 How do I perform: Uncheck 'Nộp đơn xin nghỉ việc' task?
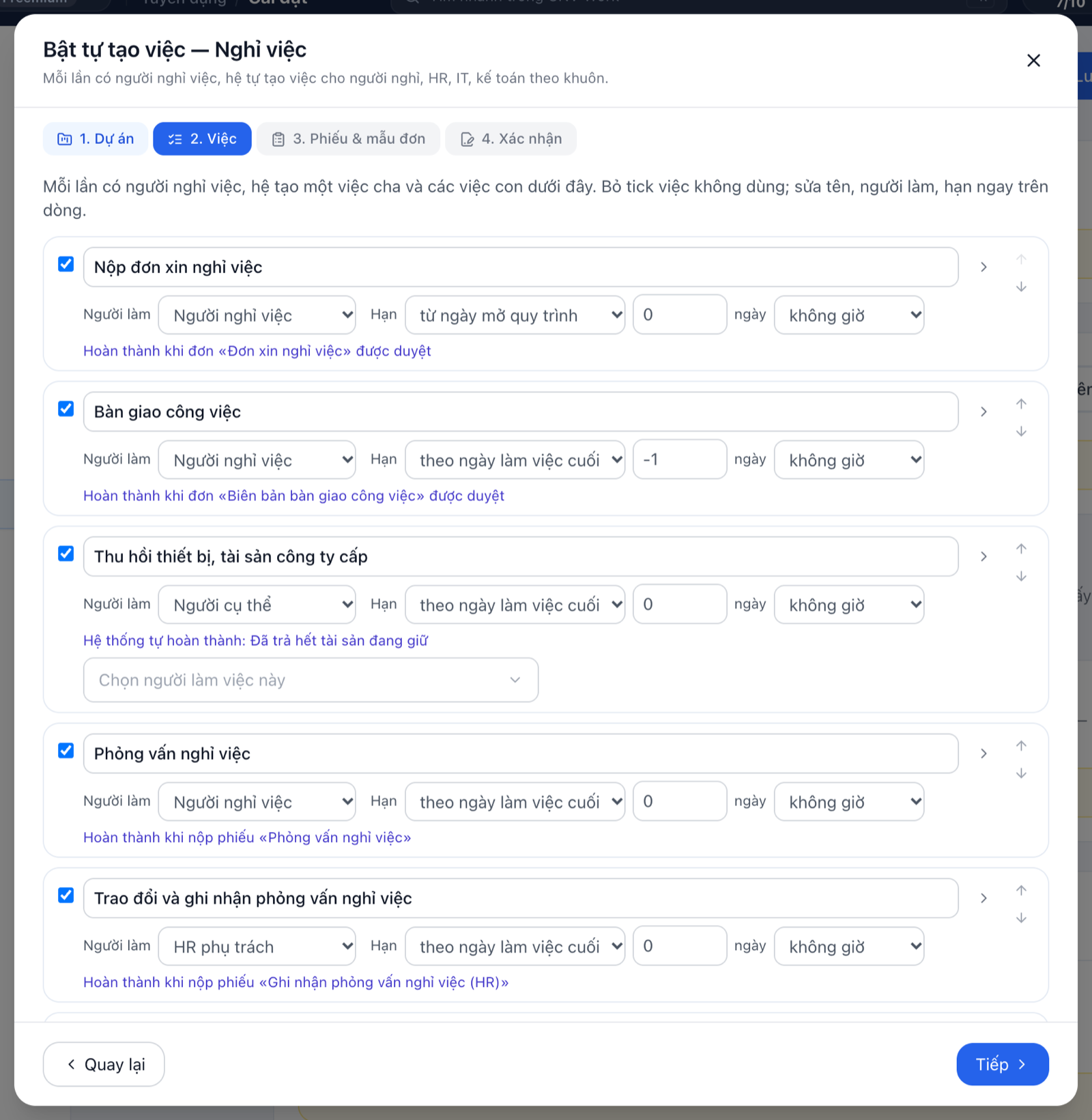[66, 264]
